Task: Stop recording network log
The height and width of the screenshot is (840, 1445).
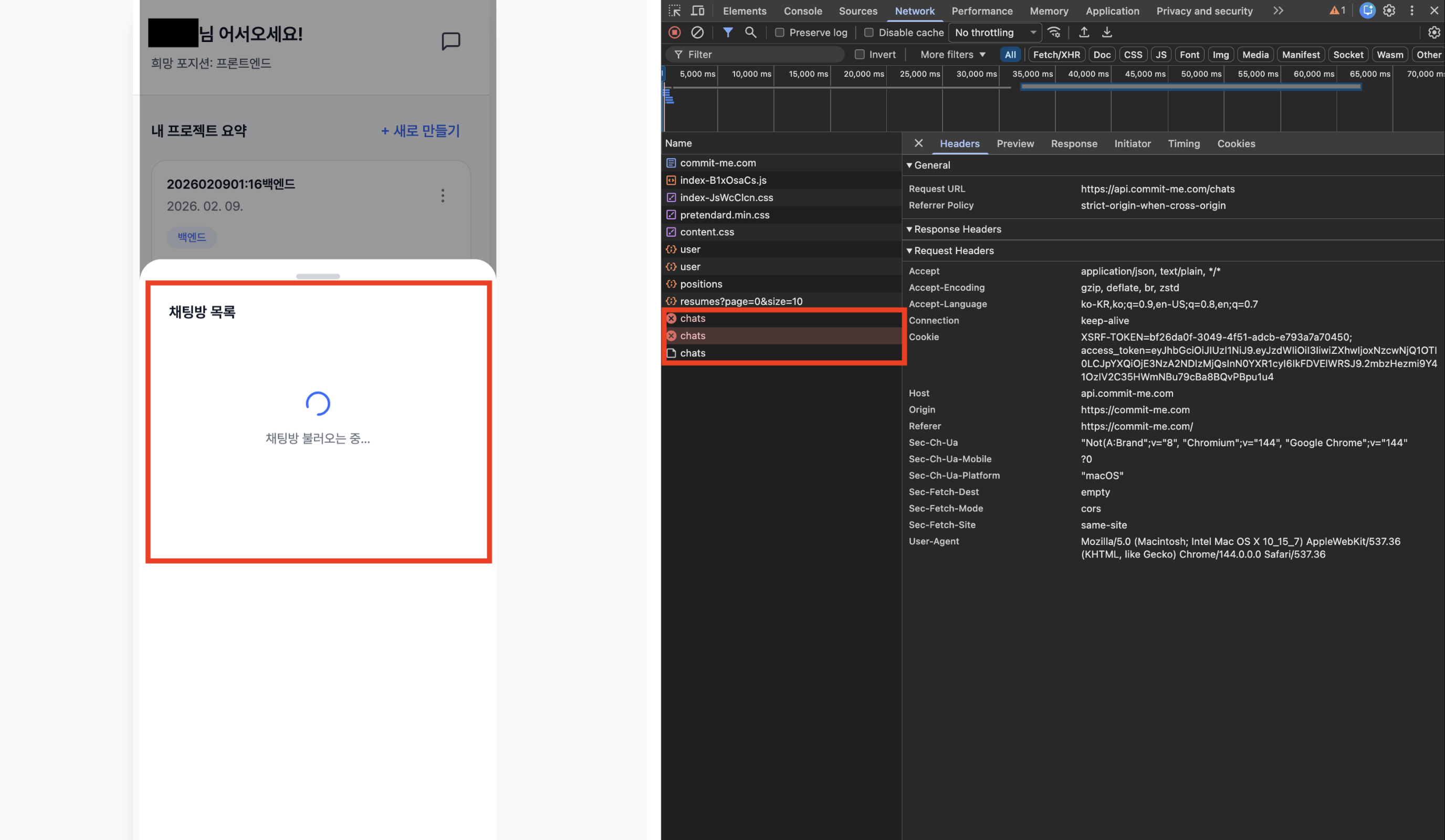Action: point(674,33)
